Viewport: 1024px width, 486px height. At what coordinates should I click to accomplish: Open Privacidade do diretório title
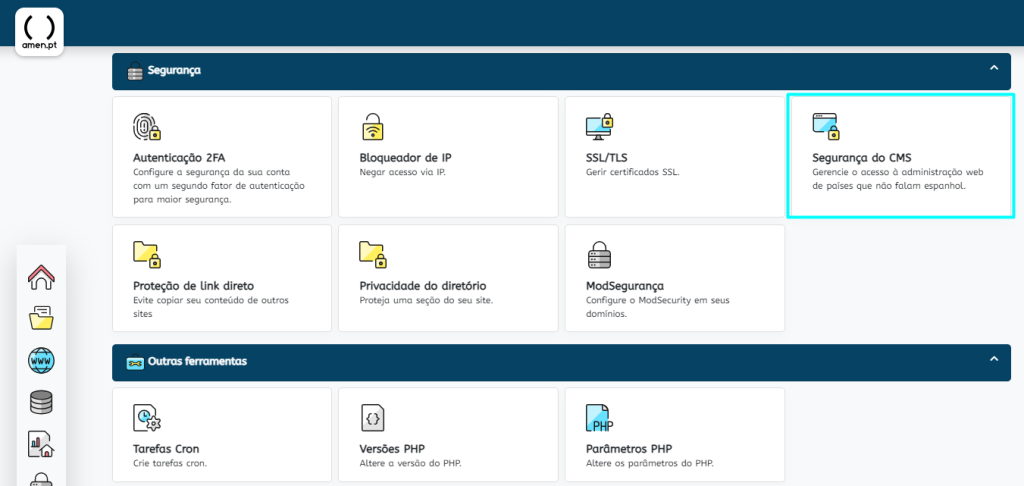(x=423, y=285)
